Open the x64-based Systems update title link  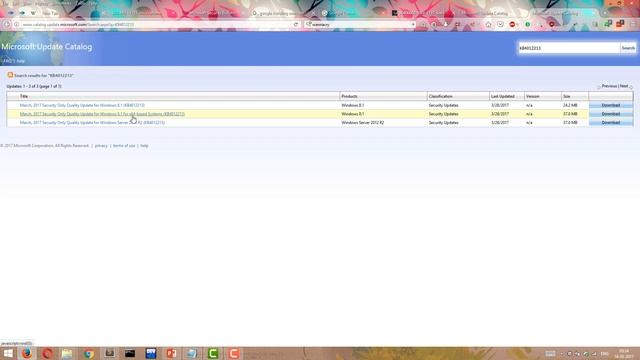point(102,114)
